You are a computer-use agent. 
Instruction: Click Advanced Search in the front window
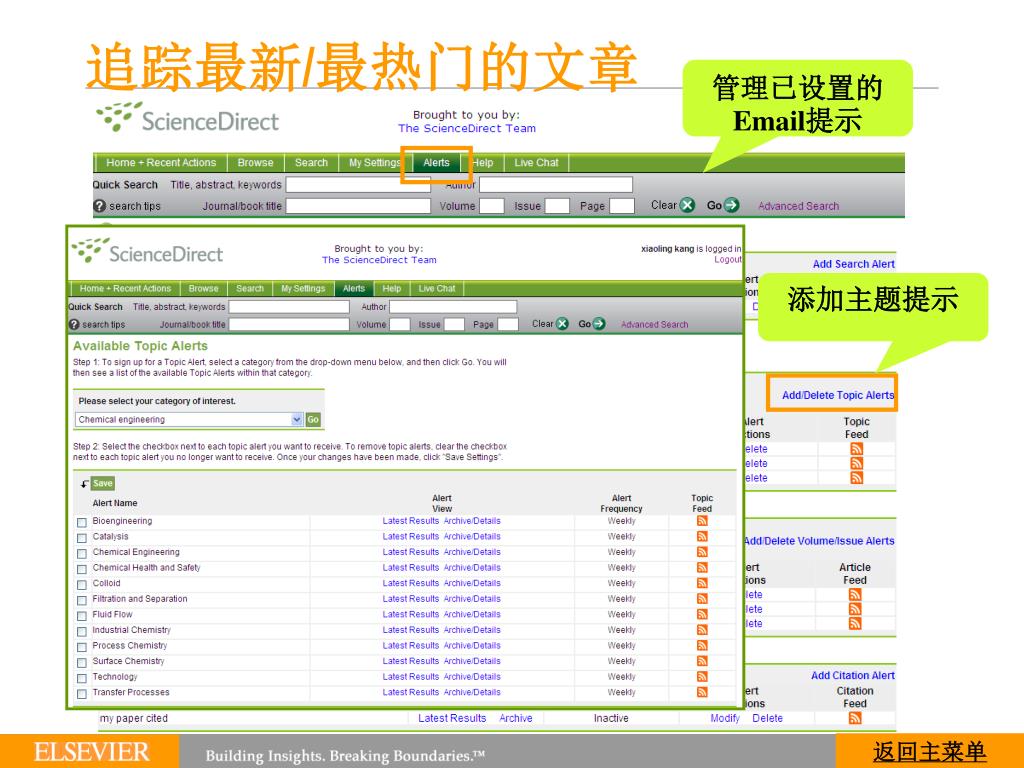(x=654, y=325)
